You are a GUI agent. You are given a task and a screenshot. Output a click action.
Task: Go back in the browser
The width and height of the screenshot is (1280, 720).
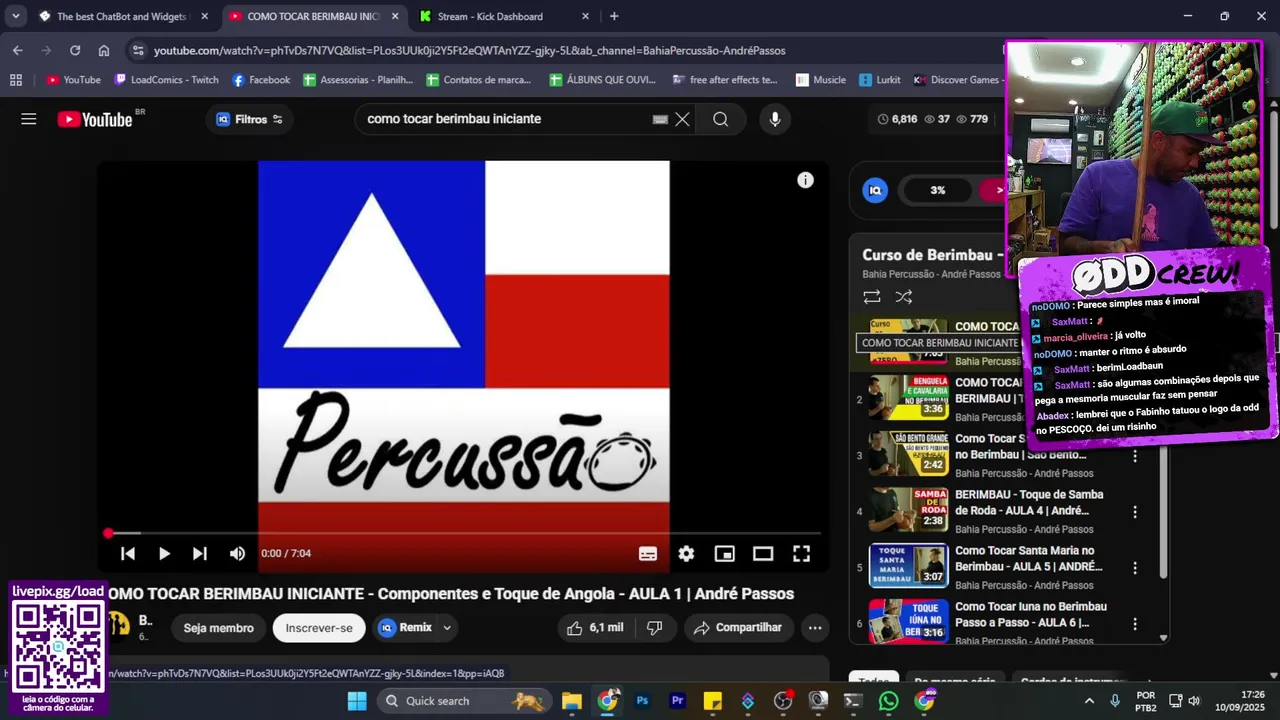point(18,50)
